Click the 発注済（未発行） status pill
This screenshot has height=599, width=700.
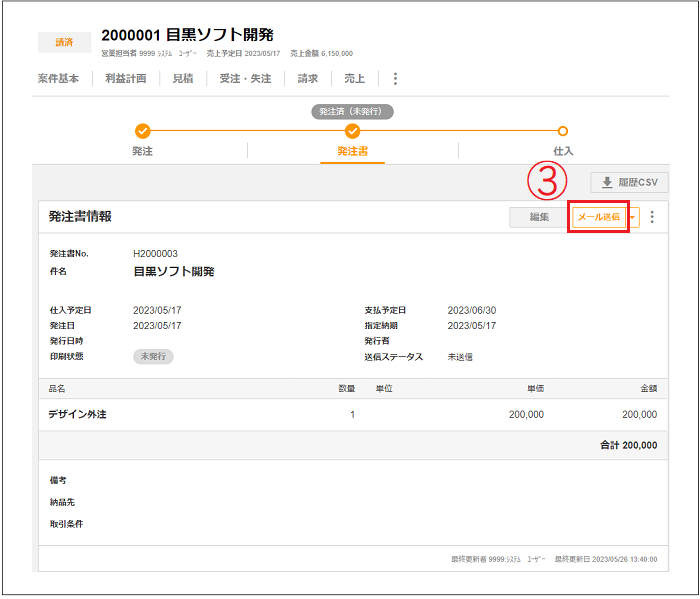[x=352, y=112]
